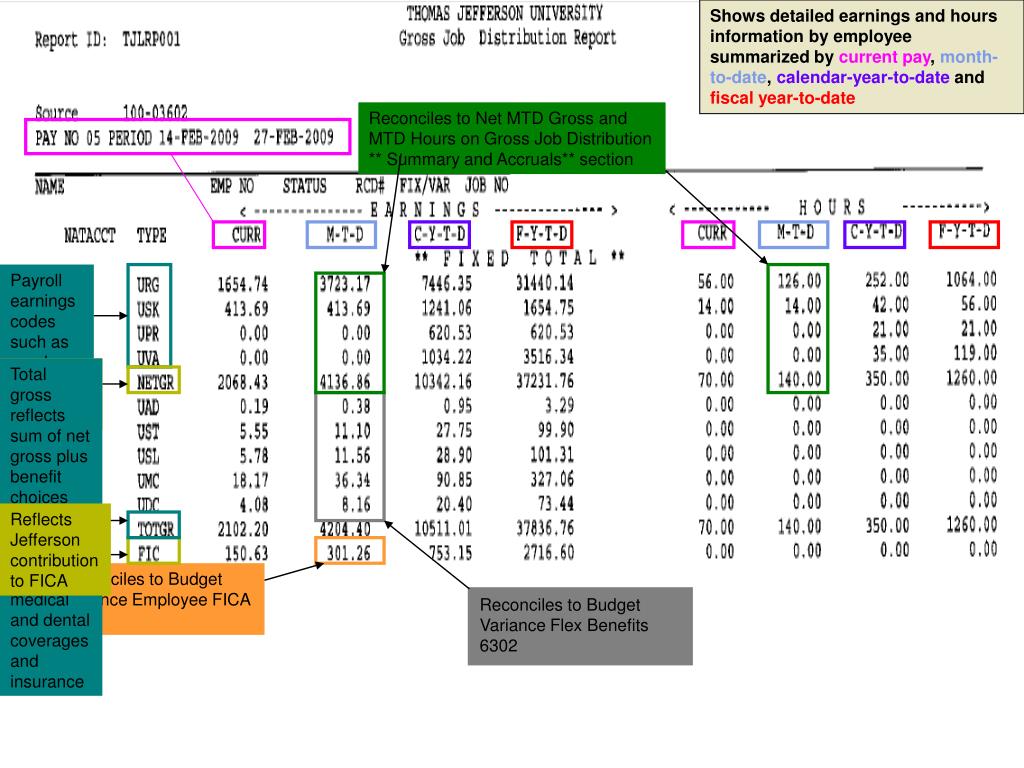Click the F-Y-T-D hours value 1064.00

coord(971,280)
